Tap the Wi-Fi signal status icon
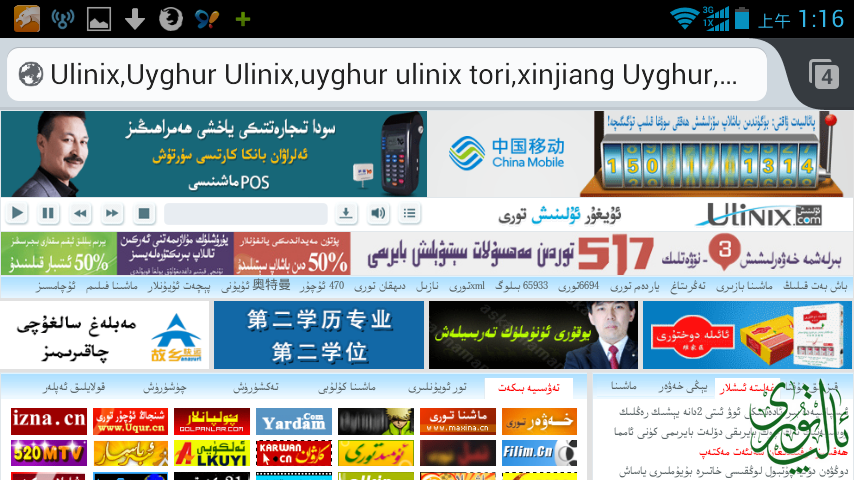 [684, 19]
